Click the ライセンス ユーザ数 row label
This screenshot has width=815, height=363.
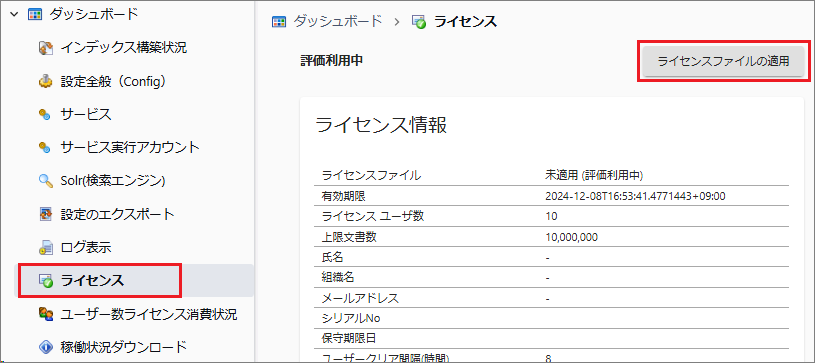pyautogui.click(x=373, y=216)
